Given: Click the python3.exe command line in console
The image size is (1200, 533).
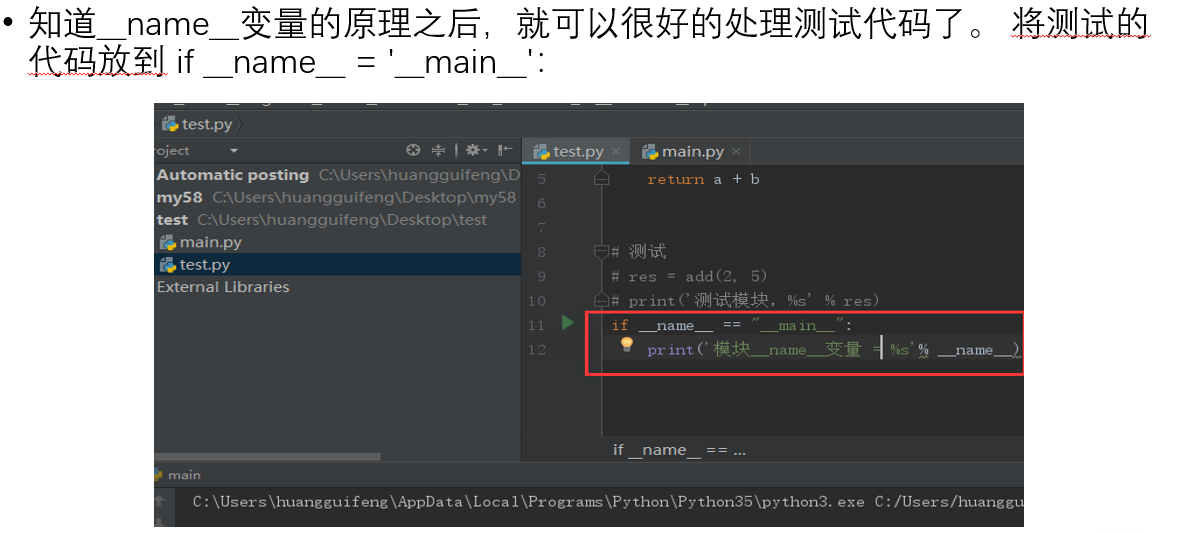Looking at the screenshot, I should tap(607, 501).
